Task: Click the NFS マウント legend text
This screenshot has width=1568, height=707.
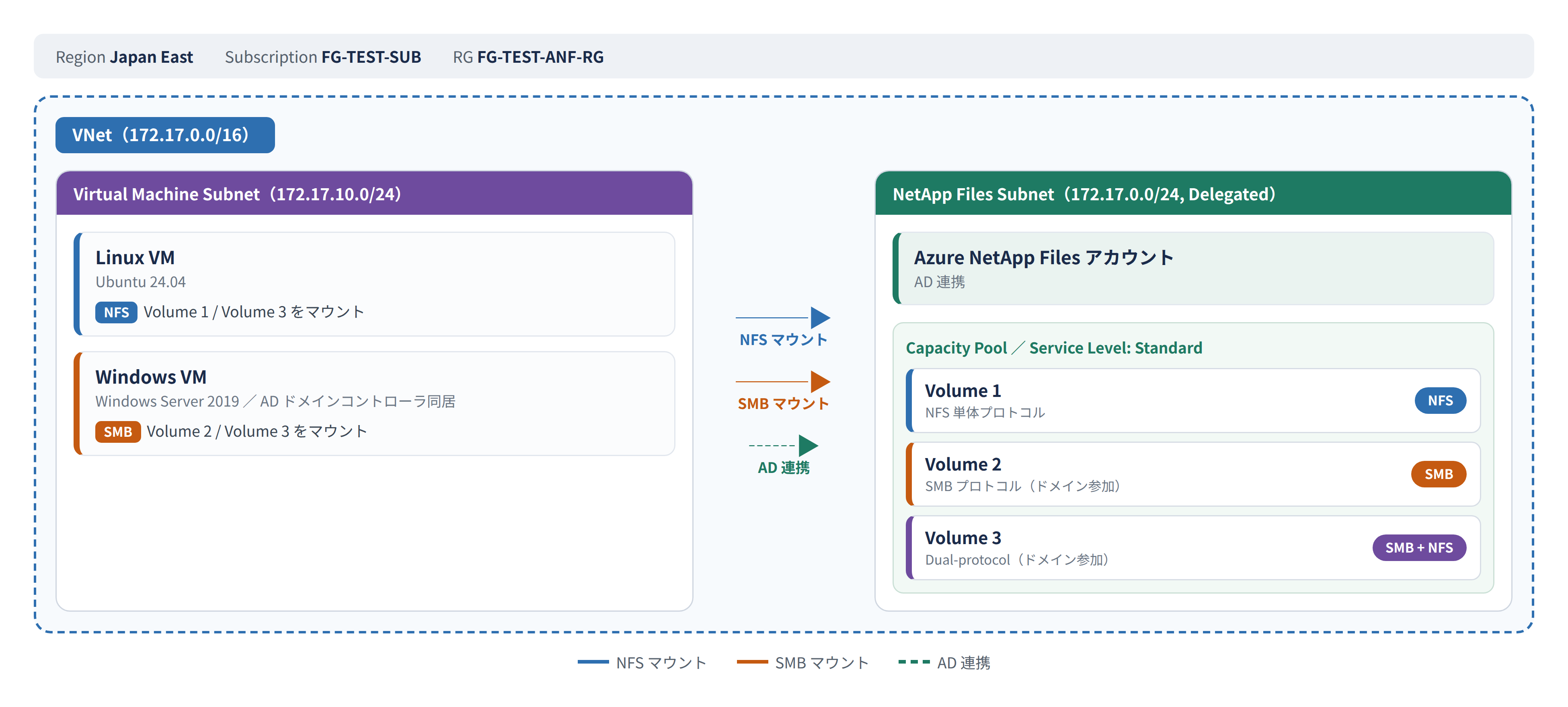Action: point(661,662)
